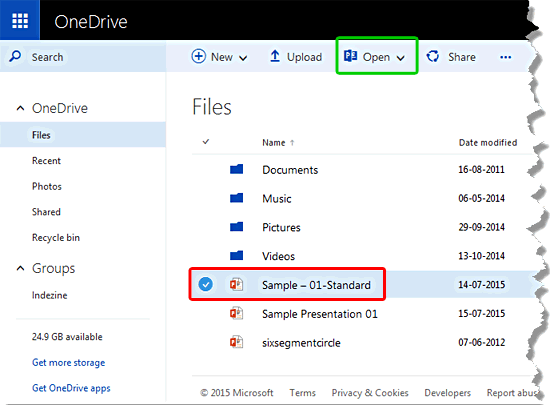Click PowerPoint icon of sixsegmentcircle
This screenshot has height=405, width=550.
[x=236, y=342]
